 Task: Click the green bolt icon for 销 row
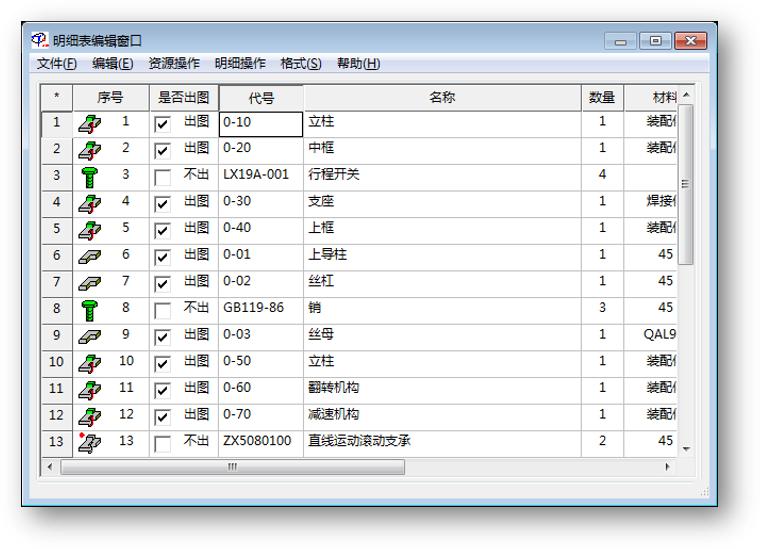[89, 311]
